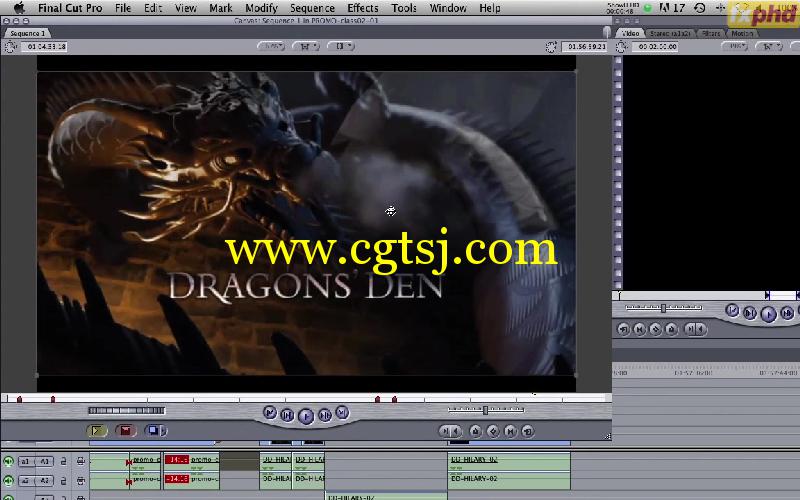Click Show Match Frame button in Canvas
This screenshot has height=500, width=800.
528,432
